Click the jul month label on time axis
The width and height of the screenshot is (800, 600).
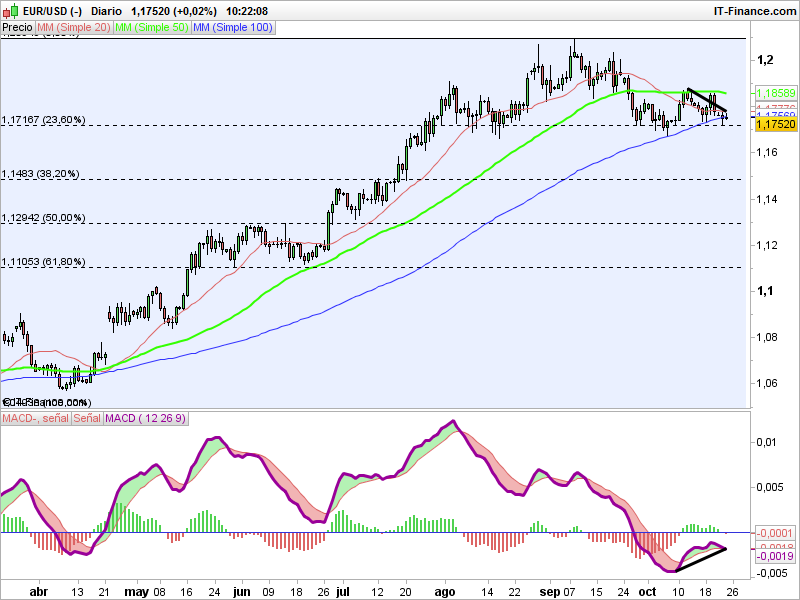[x=343, y=592]
